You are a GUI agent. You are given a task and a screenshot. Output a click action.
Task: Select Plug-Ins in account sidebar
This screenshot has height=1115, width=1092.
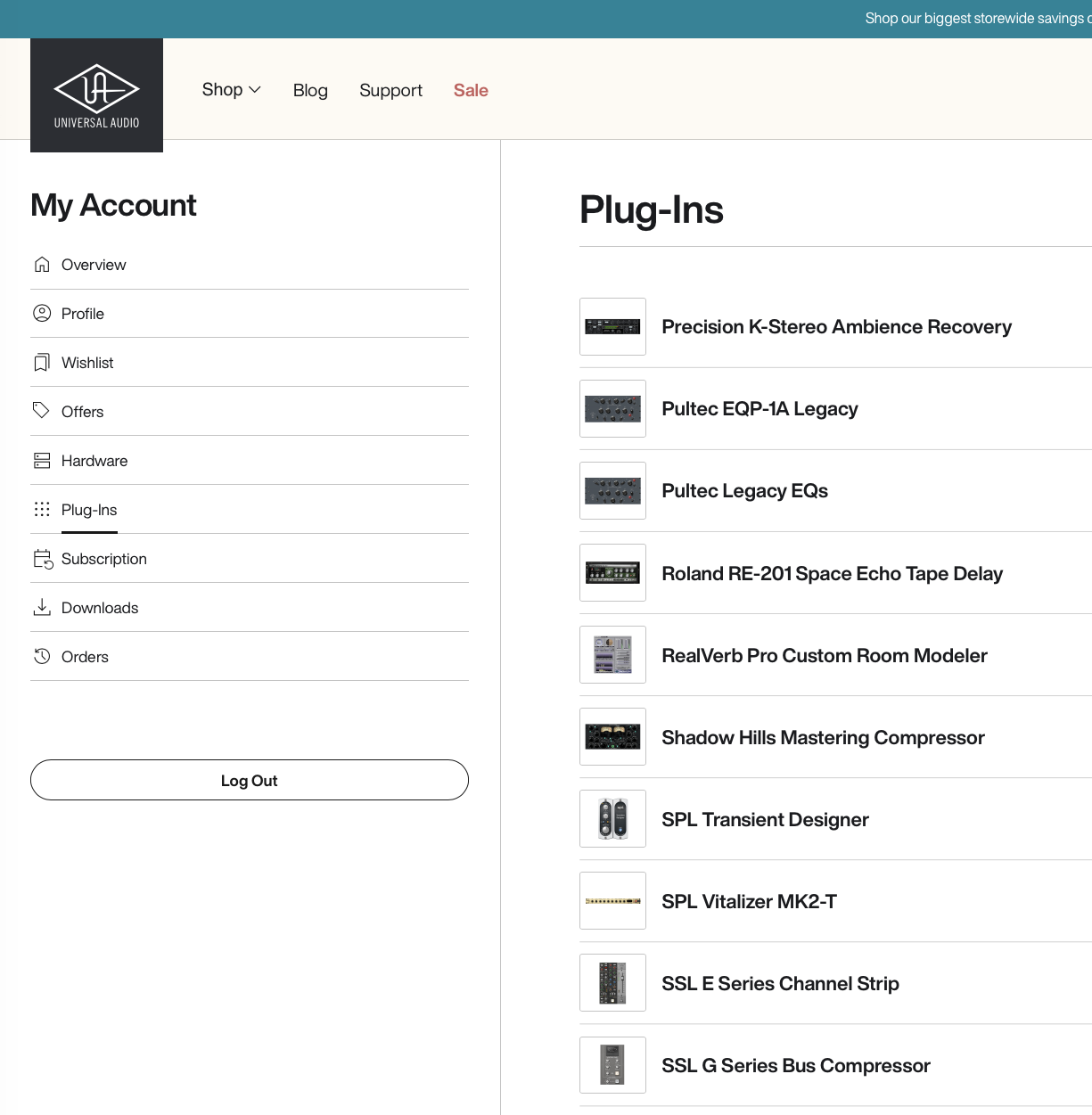coord(89,510)
